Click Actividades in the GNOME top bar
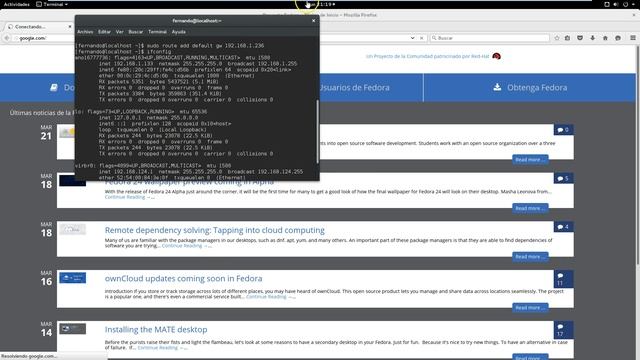 [x=17, y=4]
